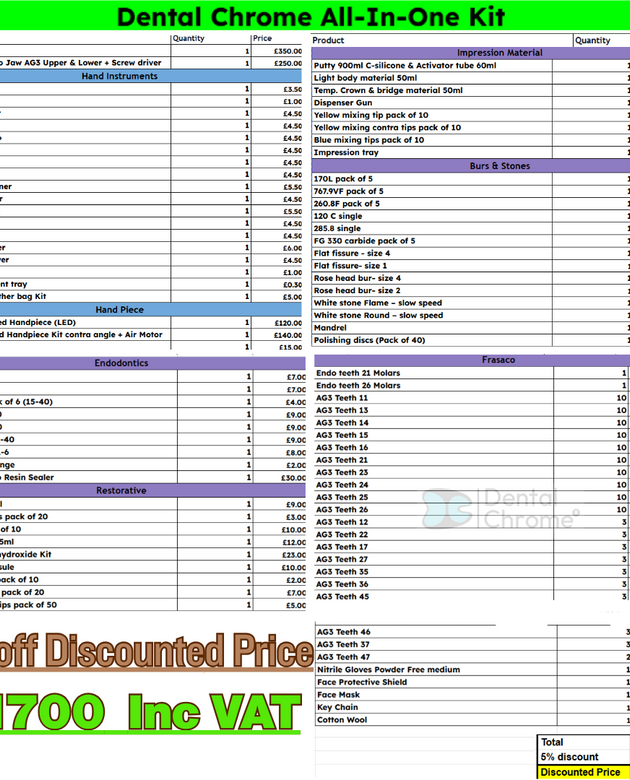Select '170L pack of 5'
This screenshot has height=780, width=630.
(343, 179)
